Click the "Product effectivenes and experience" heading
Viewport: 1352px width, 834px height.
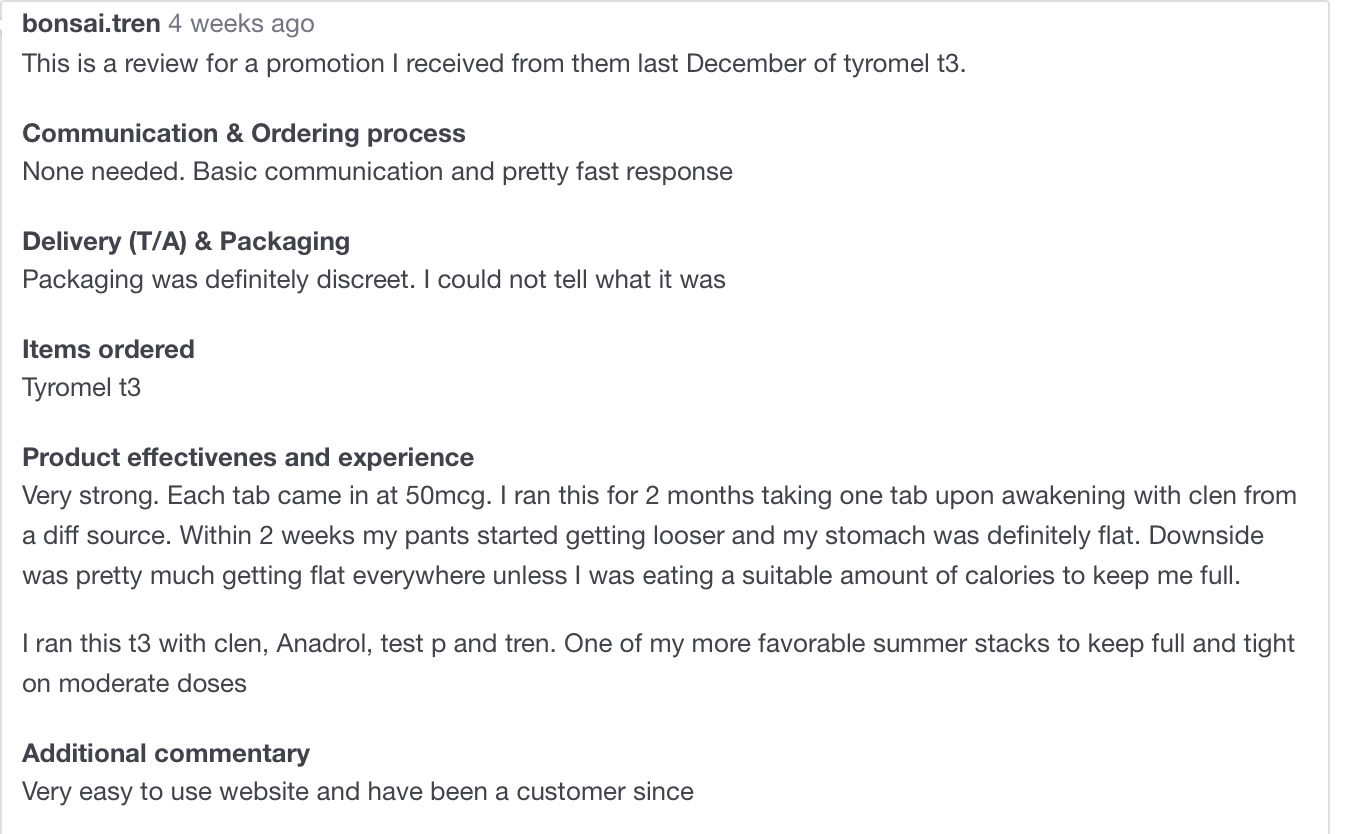point(248,457)
